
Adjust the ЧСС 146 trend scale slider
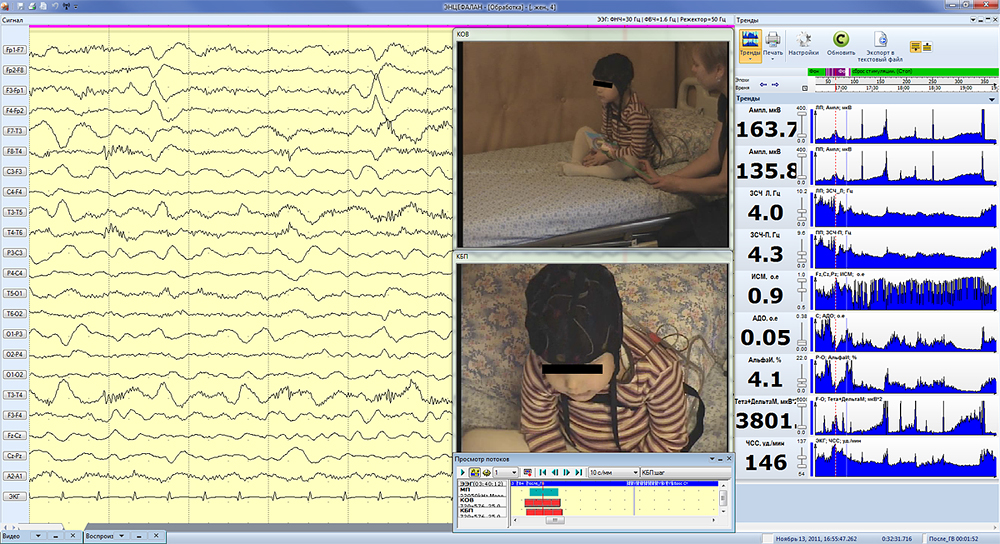802,457
